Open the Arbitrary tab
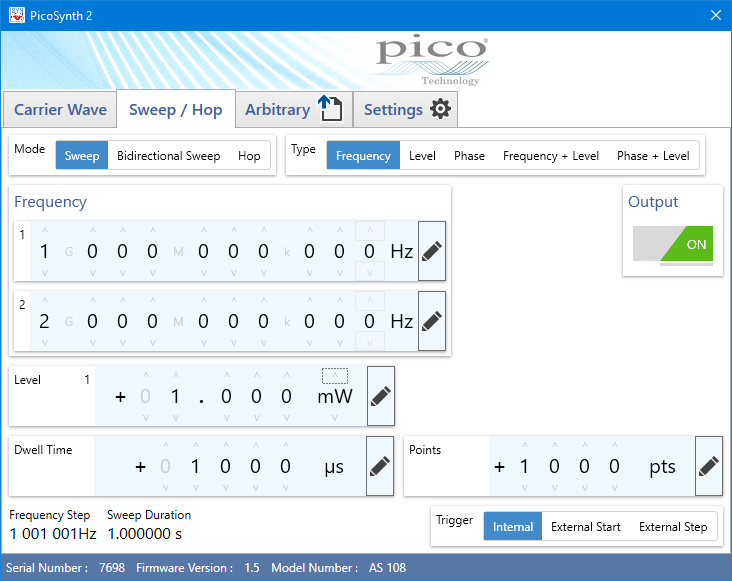Screen dimensions: 732x581 pyautogui.click(x=277, y=110)
